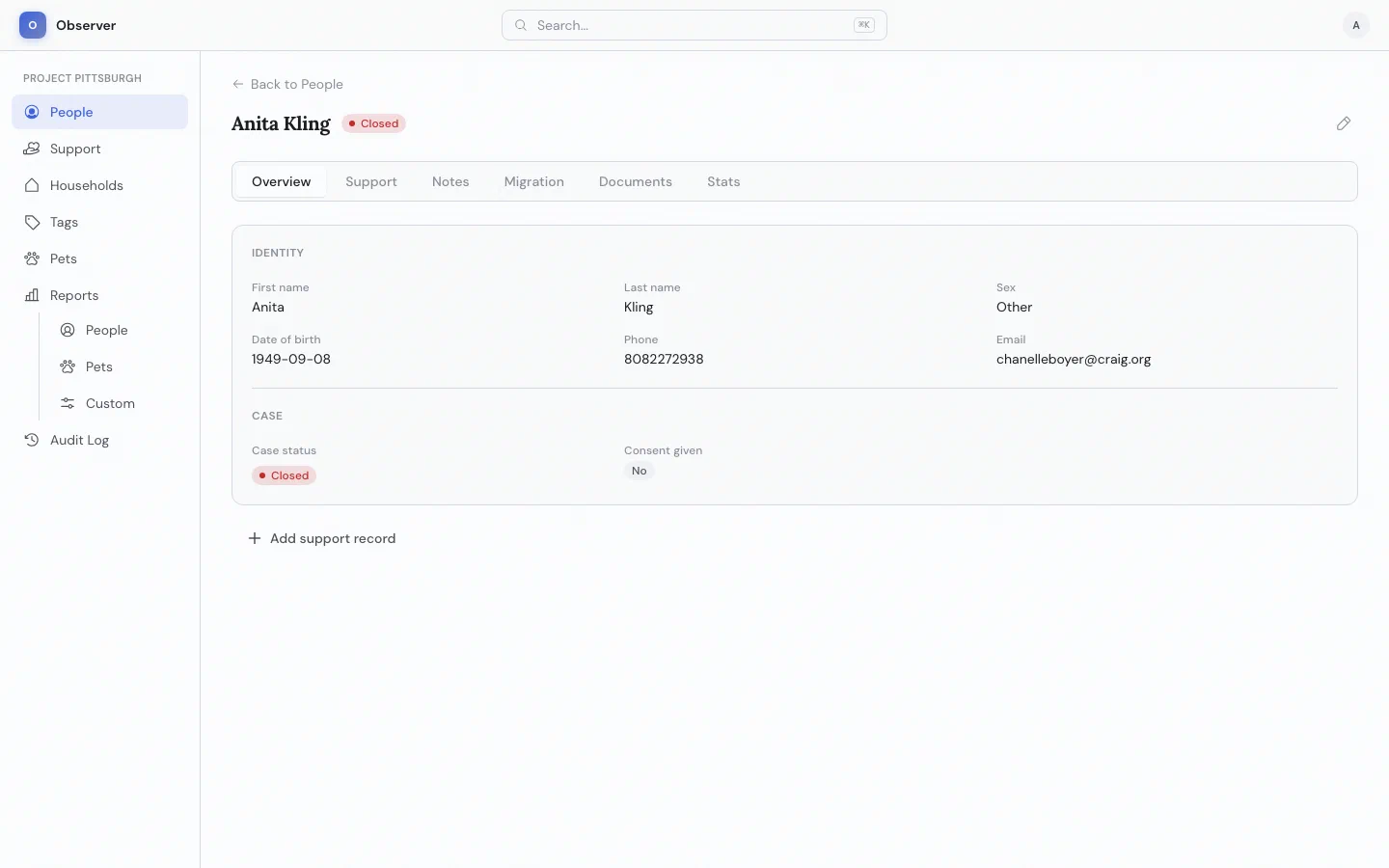Click the first name value Anita
This screenshot has width=1389, height=868.
click(268, 307)
